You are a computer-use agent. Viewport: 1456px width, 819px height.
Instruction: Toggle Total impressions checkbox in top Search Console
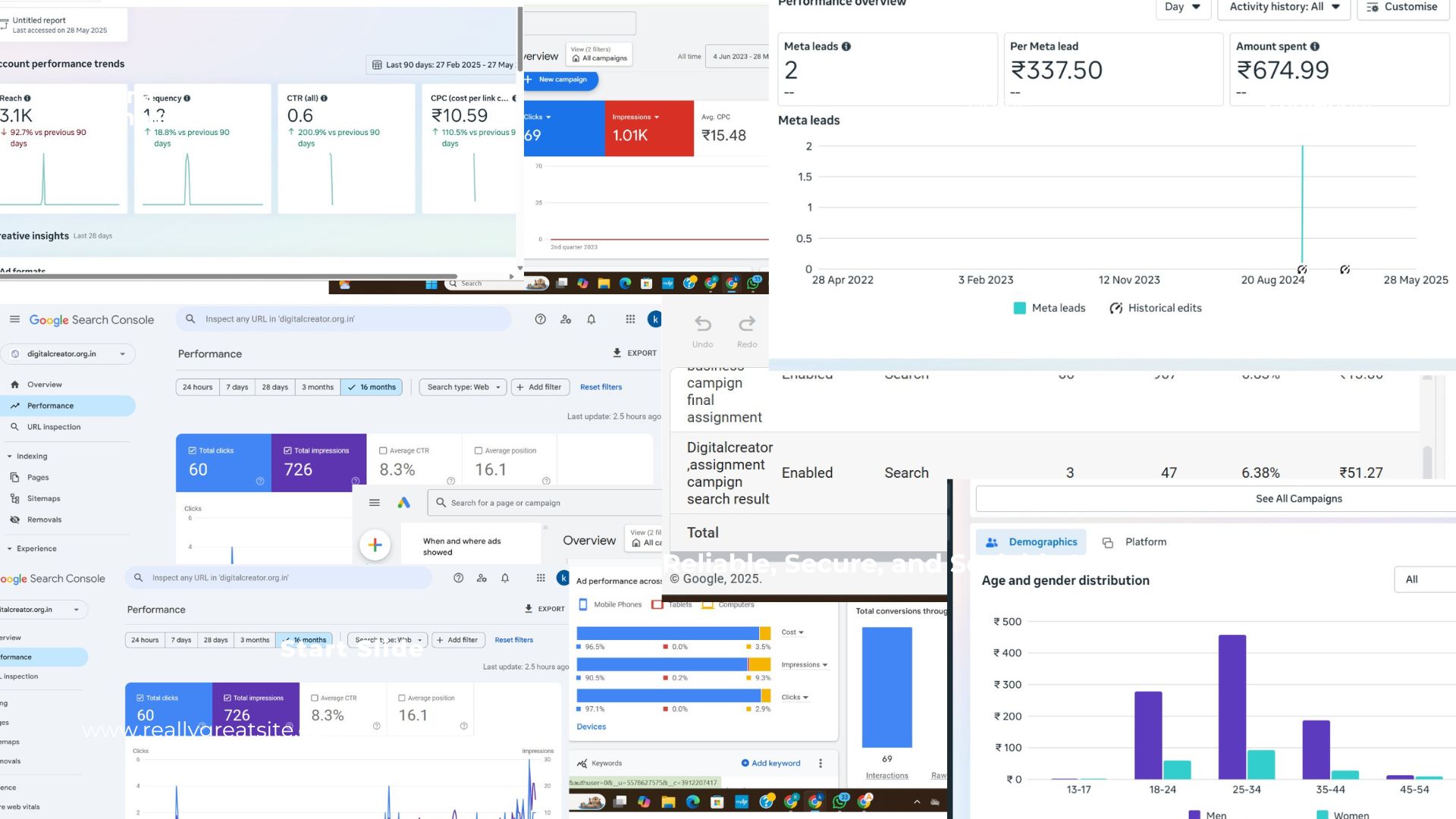click(287, 450)
